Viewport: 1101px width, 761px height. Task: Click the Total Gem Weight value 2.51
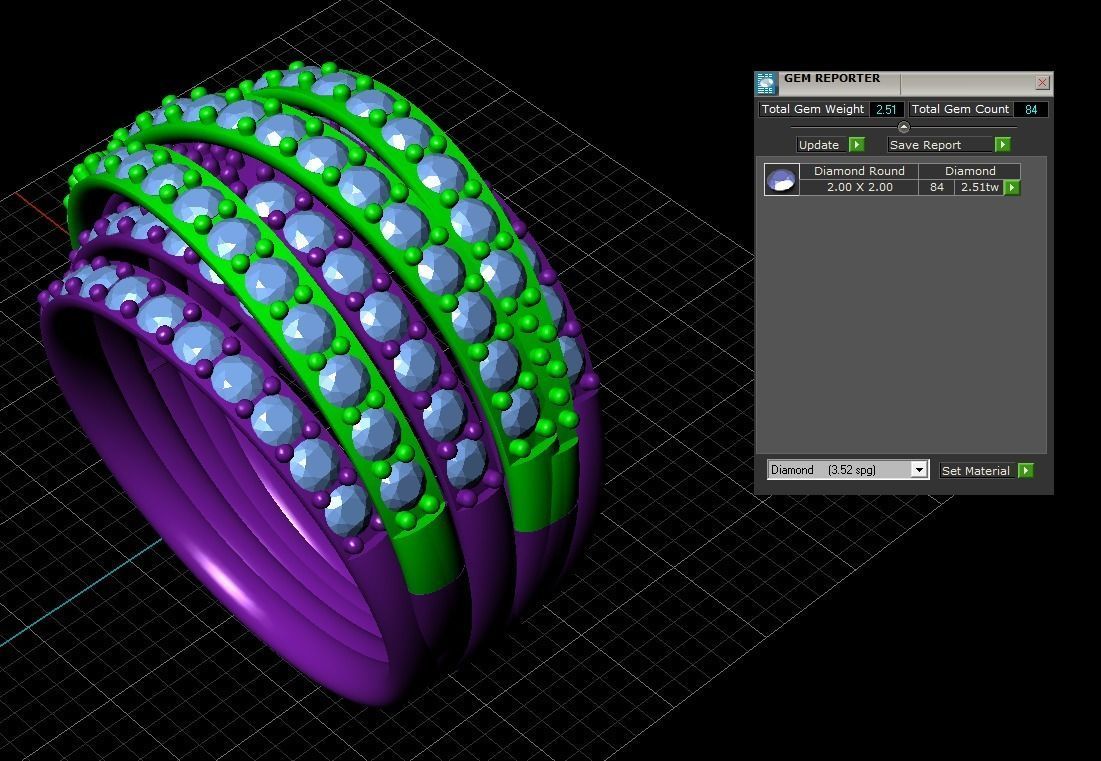click(x=886, y=110)
